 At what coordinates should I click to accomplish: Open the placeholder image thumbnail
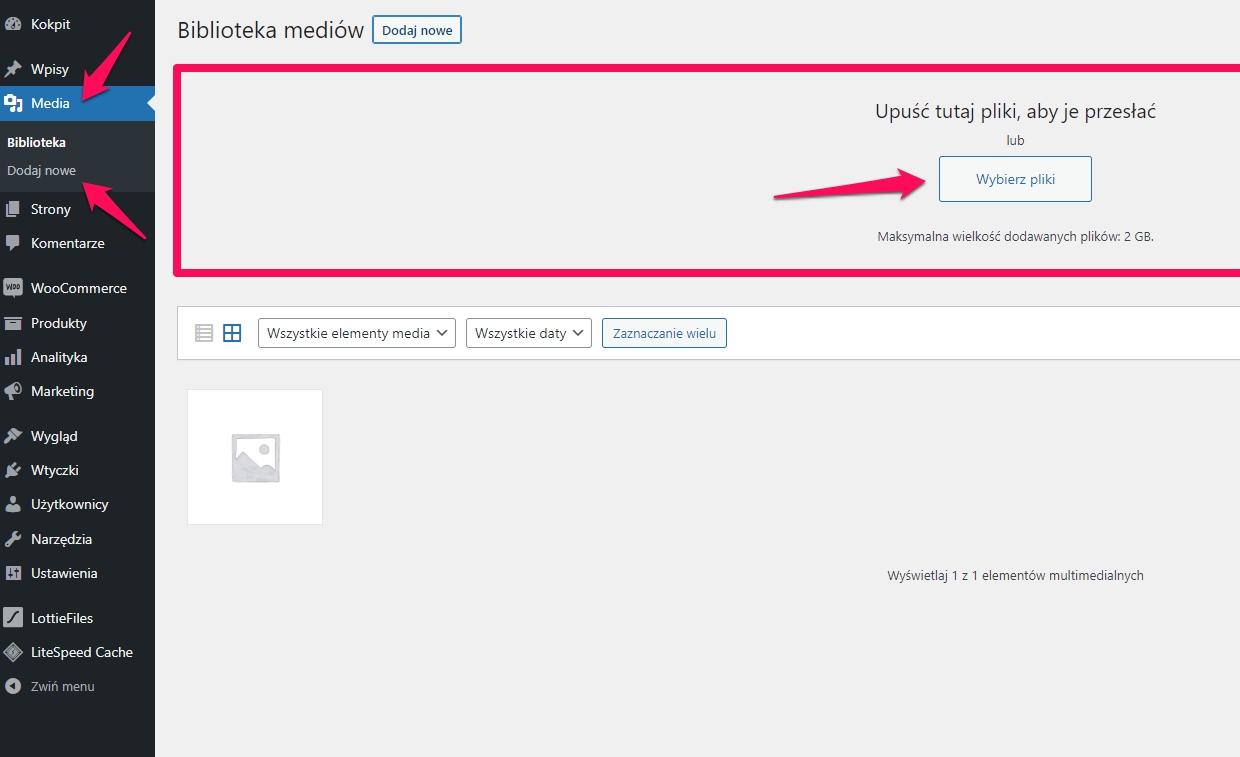point(255,457)
